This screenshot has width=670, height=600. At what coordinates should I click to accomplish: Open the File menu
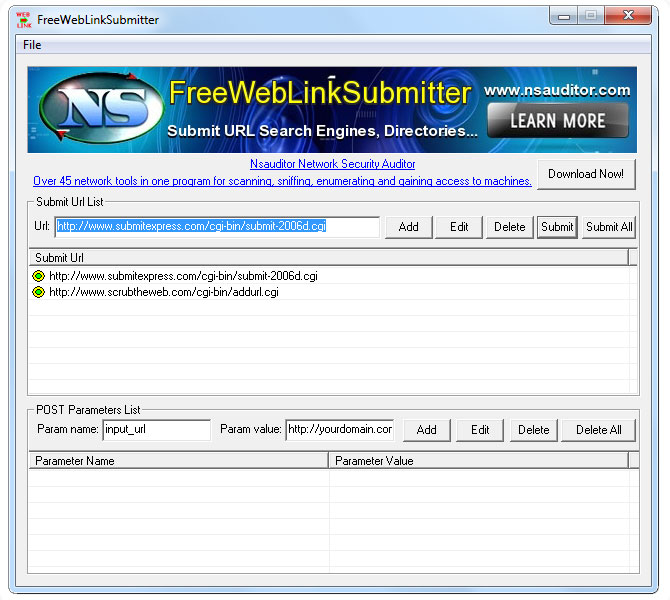(x=32, y=45)
